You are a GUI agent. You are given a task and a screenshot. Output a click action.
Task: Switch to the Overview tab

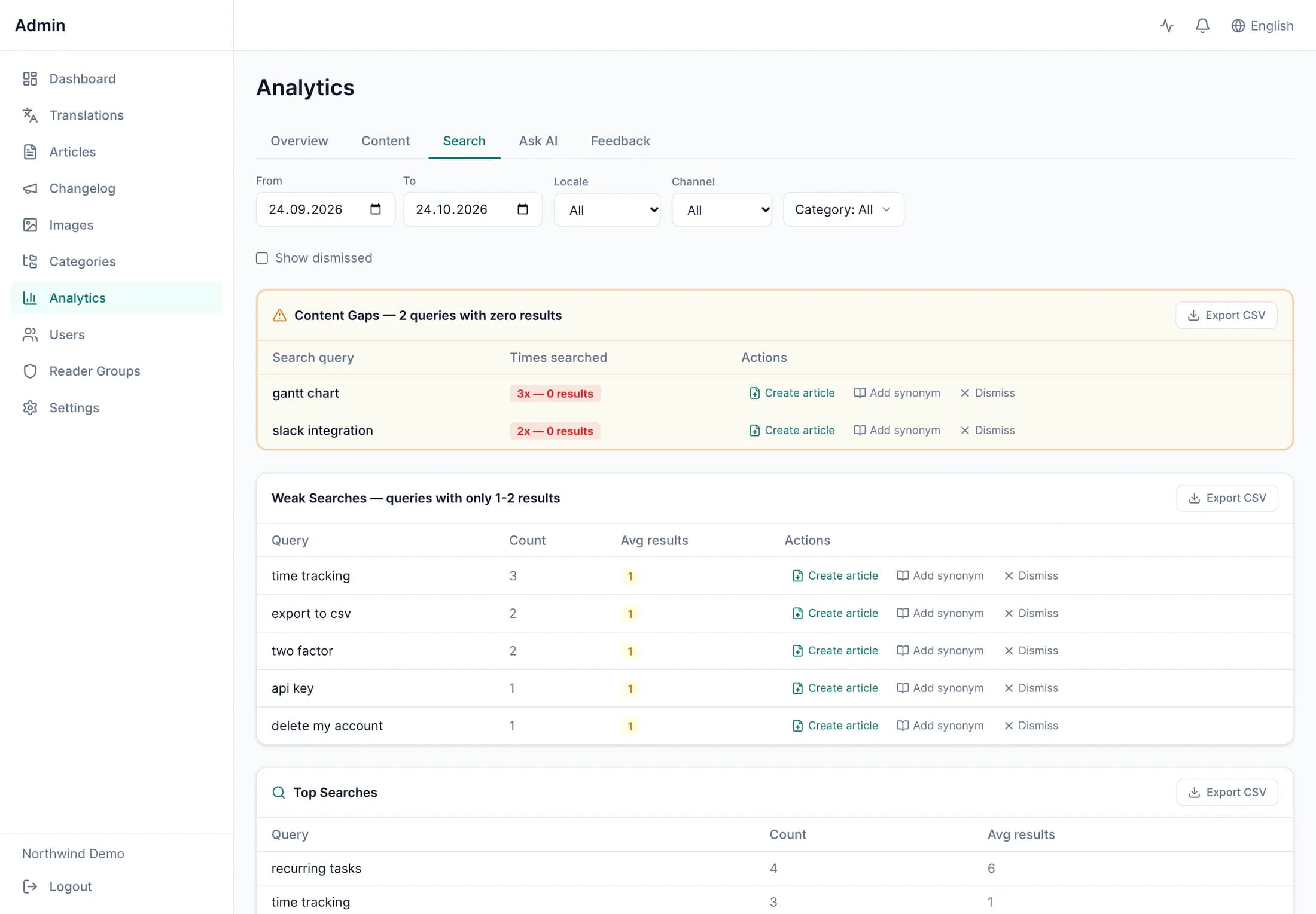pyautogui.click(x=299, y=141)
